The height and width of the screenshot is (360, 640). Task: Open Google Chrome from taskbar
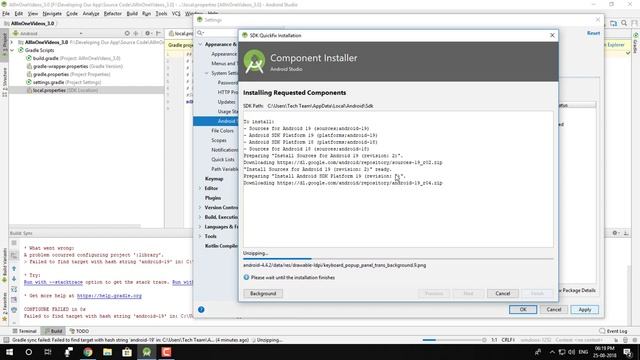[x=87, y=352]
